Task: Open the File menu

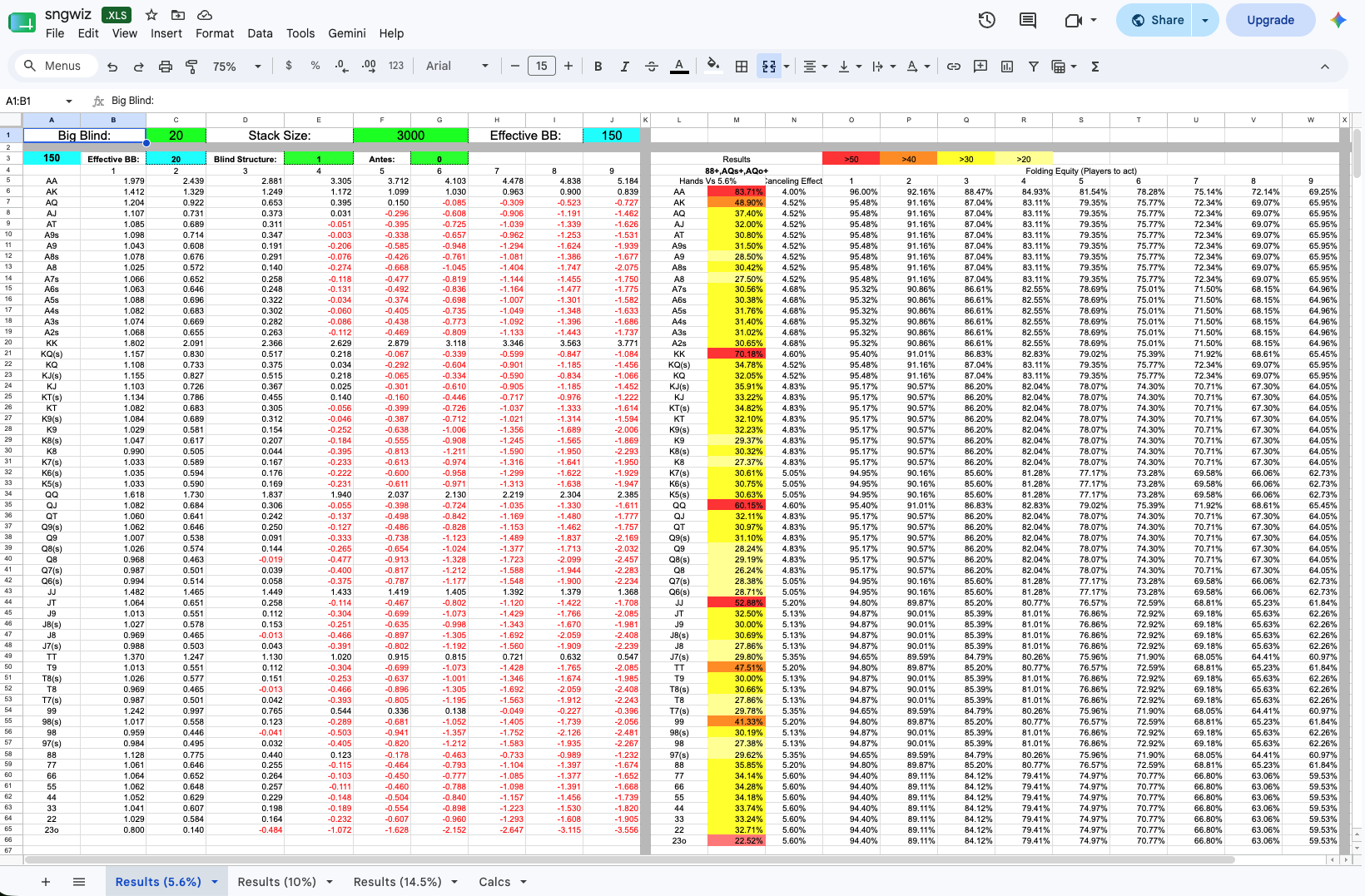Action: tap(55, 33)
